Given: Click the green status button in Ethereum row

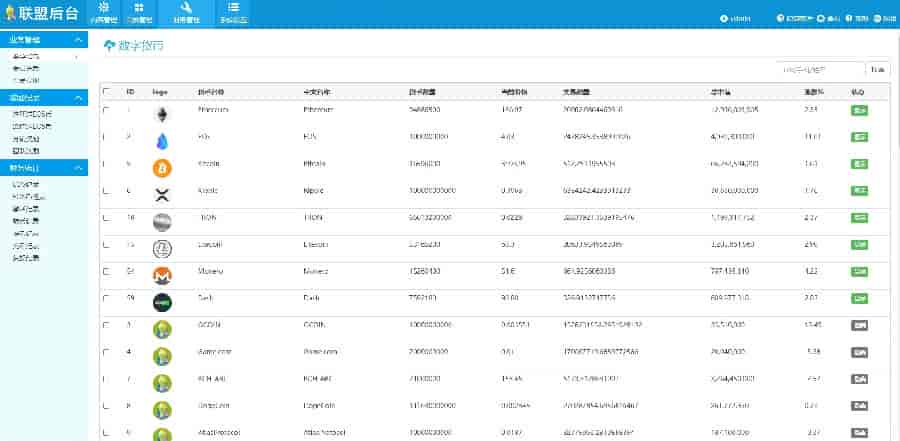Looking at the screenshot, I should click(858, 110).
